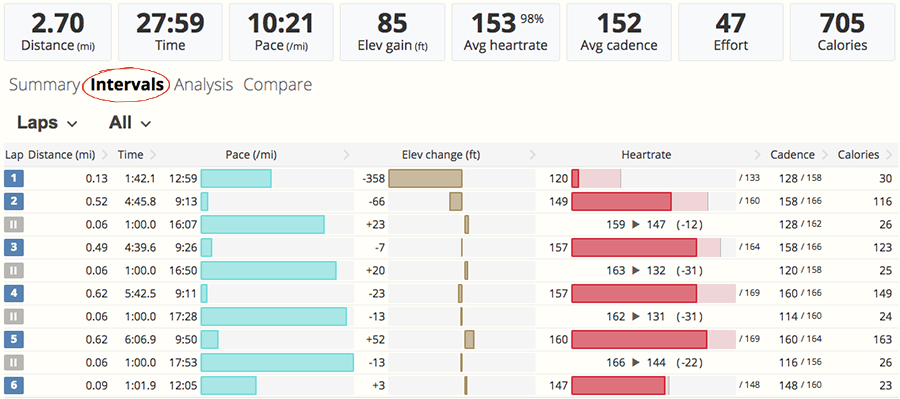Expand the Elev change (ft) column chevron
900x399 pixels.
(x=533, y=154)
